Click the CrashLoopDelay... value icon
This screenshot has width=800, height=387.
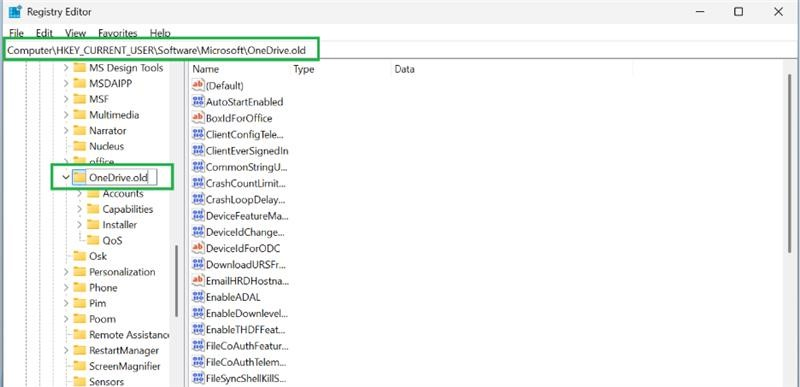point(198,199)
